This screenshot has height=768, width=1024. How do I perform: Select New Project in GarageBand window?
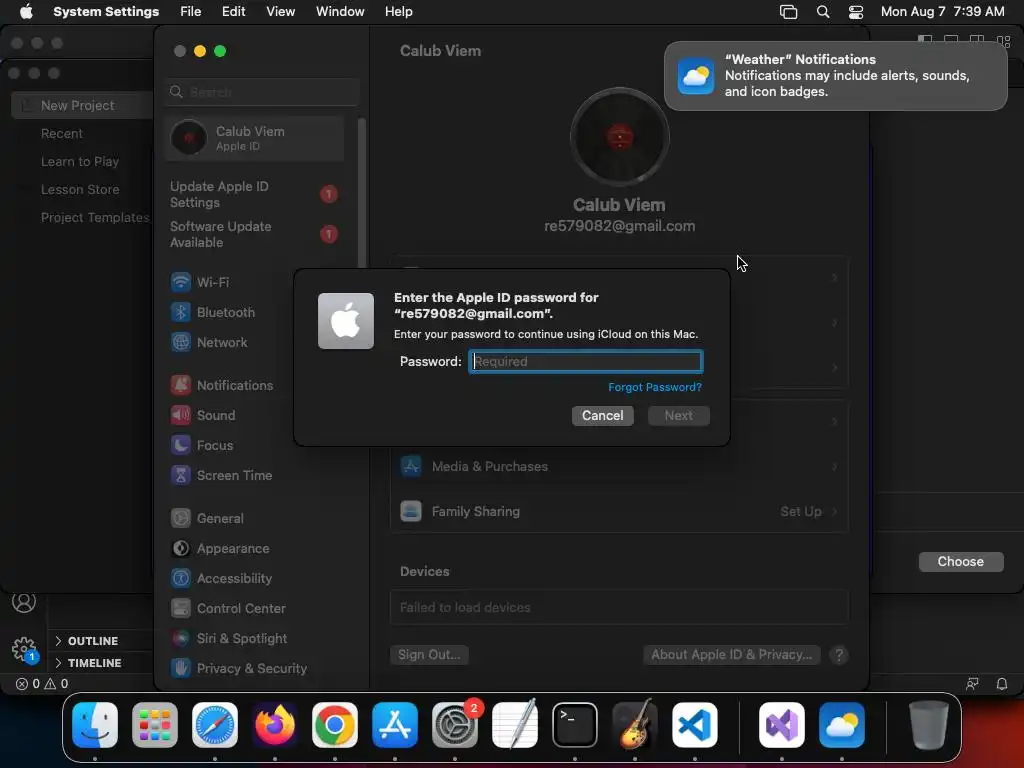(82, 106)
